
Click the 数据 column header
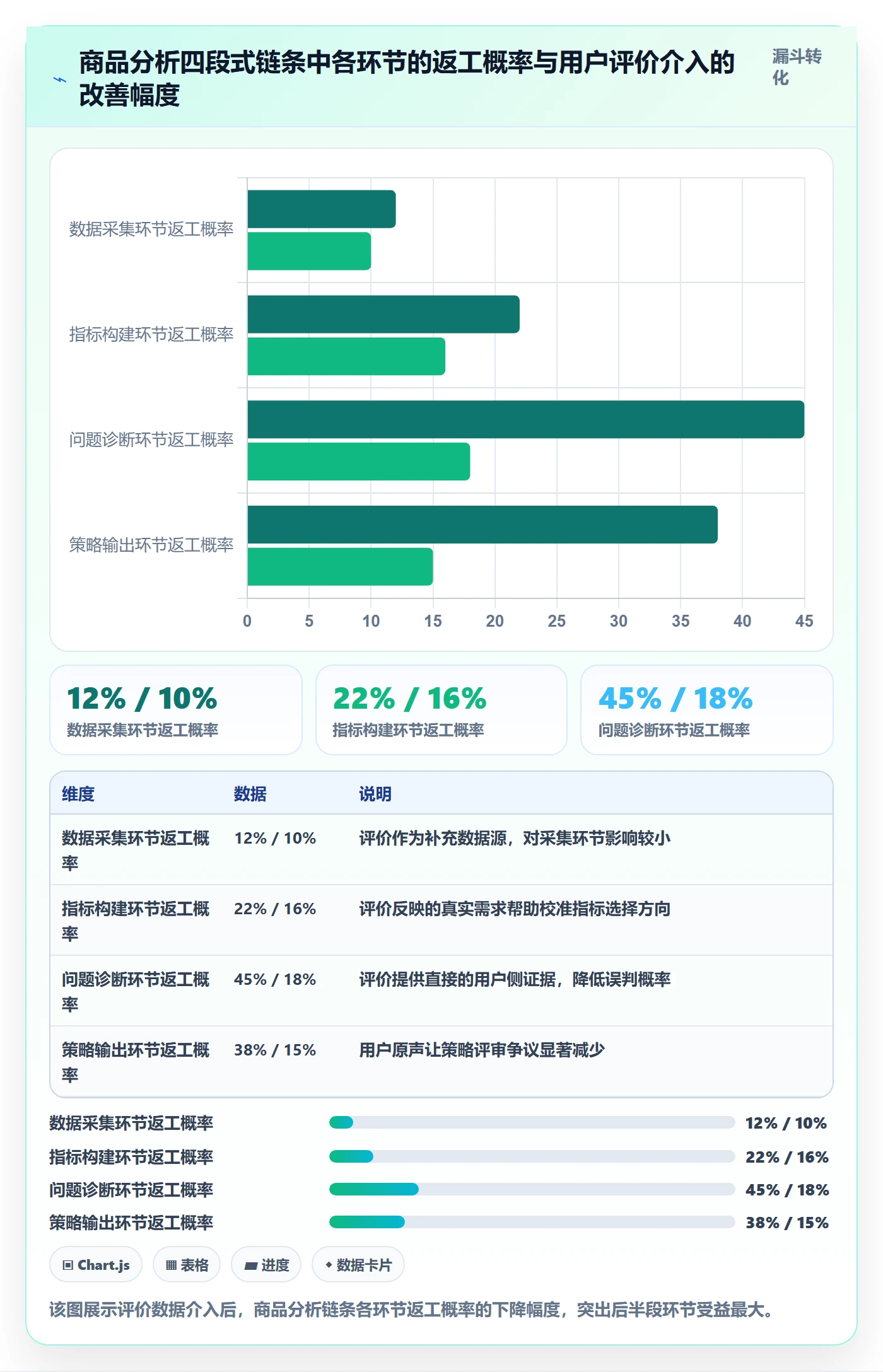(x=250, y=794)
